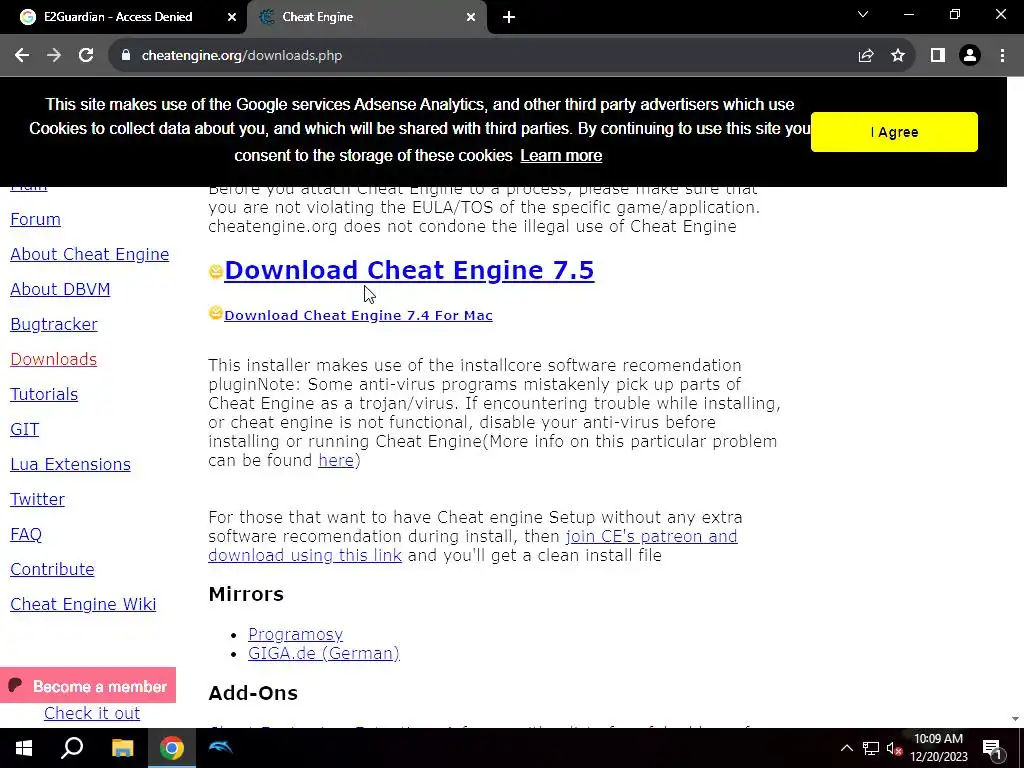The width and height of the screenshot is (1024, 768).
Task: Open Lua Extensions link
Action: click(x=71, y=464)
